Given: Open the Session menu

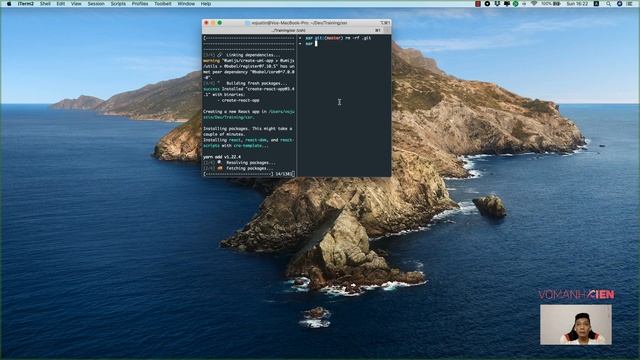Looking at the screenshot, I should pos(96,4).
